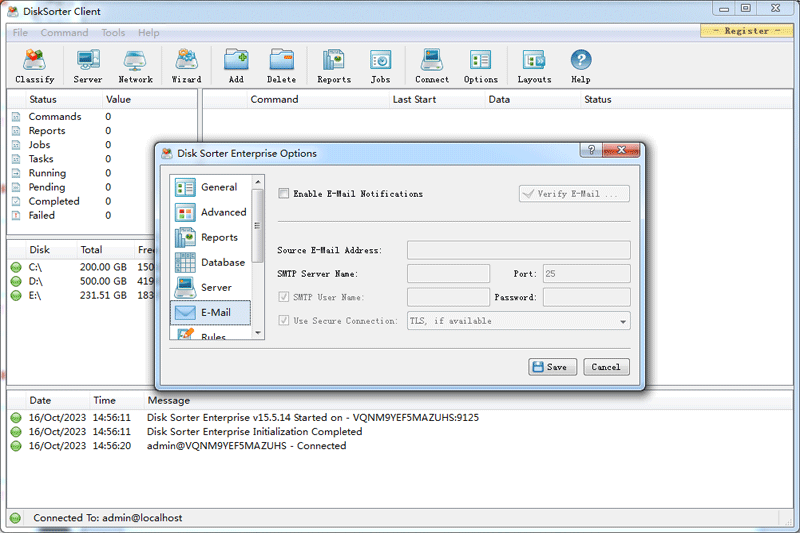Click 'admin@VQNM9YEF5MAZUHS - Connected' log entry
This screenshot has height=533, width=800.
point(246,446)
